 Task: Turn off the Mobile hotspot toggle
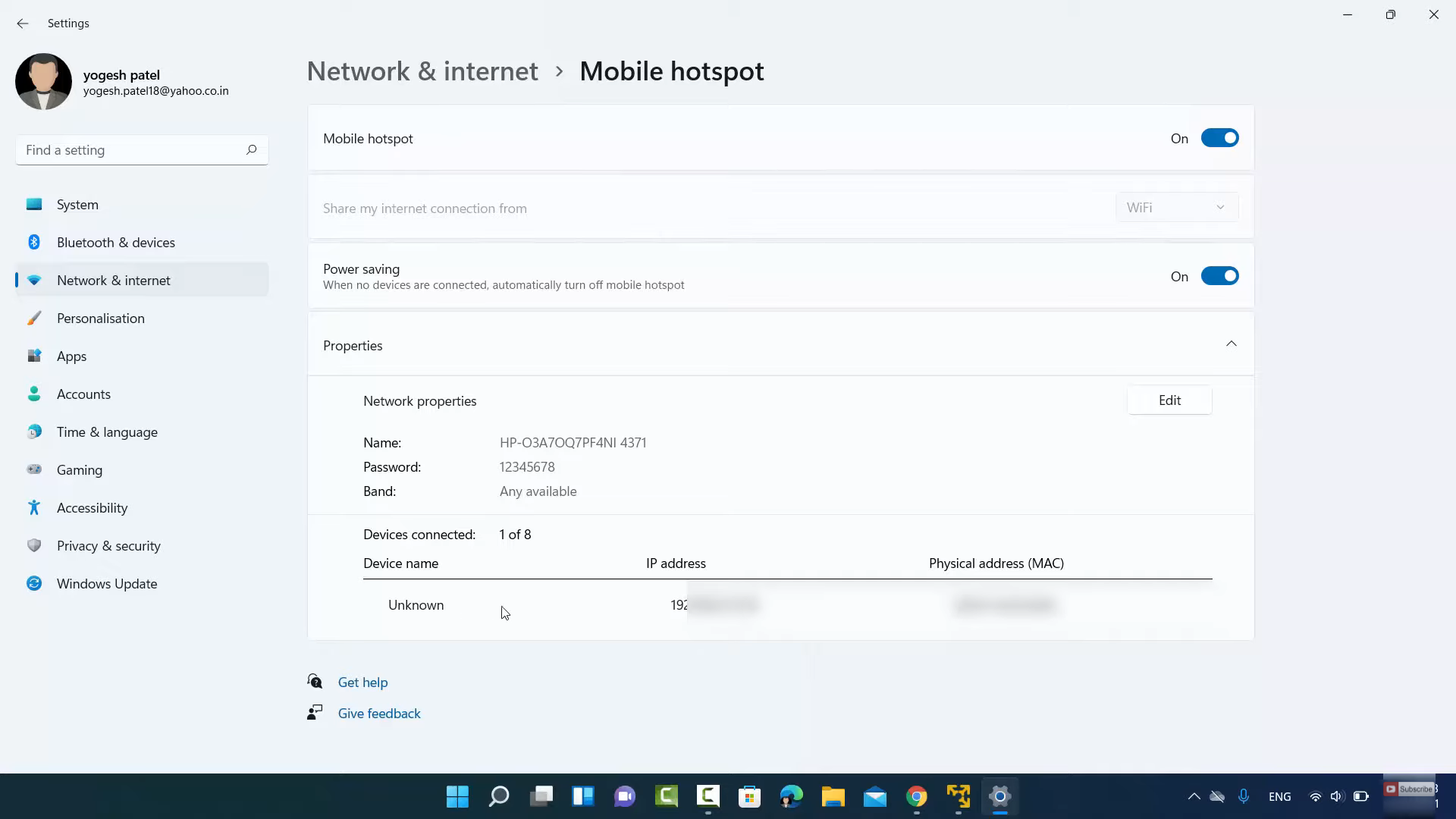(1219, 139)
